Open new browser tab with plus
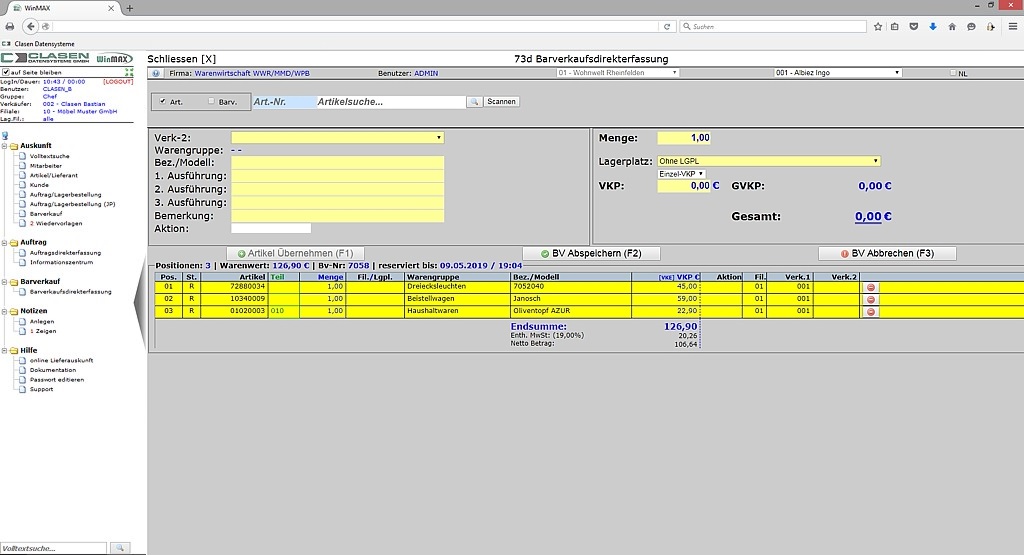 click(129, 8)
